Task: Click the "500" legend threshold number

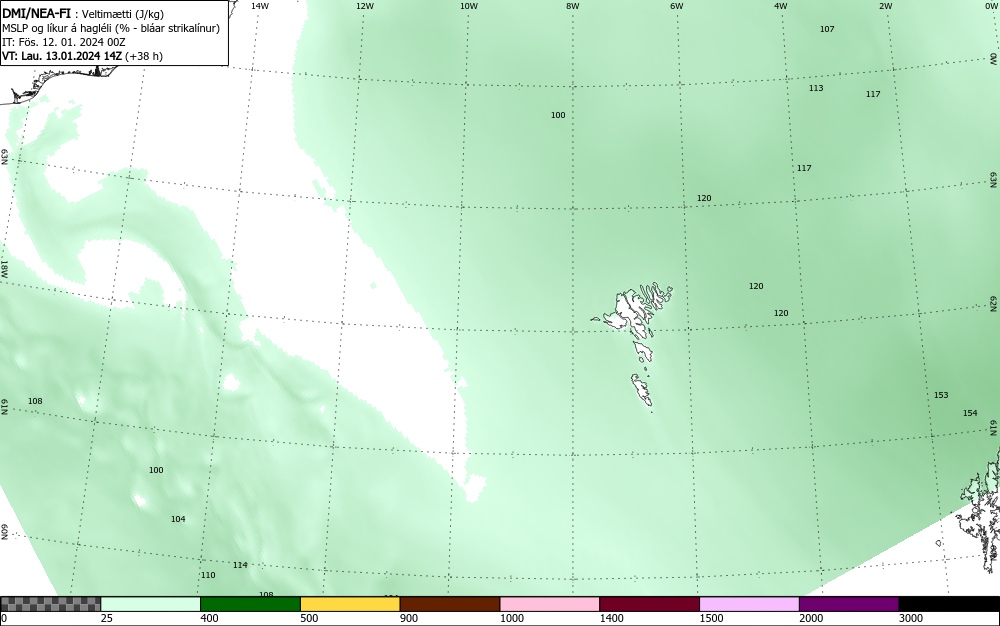Action: point(309,618)
